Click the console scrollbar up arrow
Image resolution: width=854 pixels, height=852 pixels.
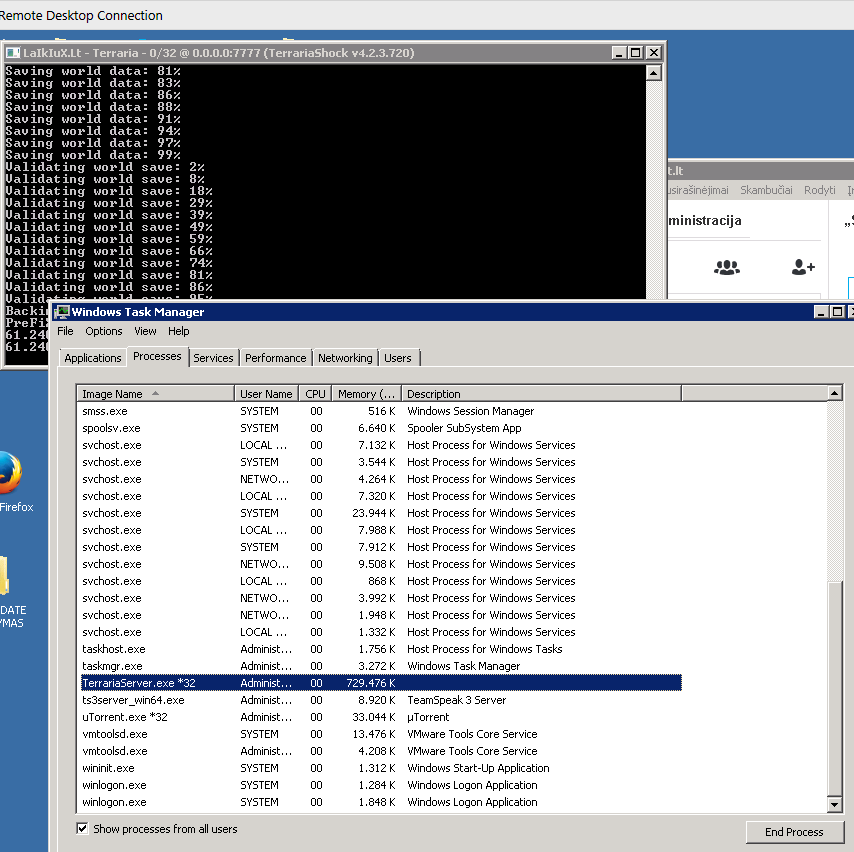[653, 73]
